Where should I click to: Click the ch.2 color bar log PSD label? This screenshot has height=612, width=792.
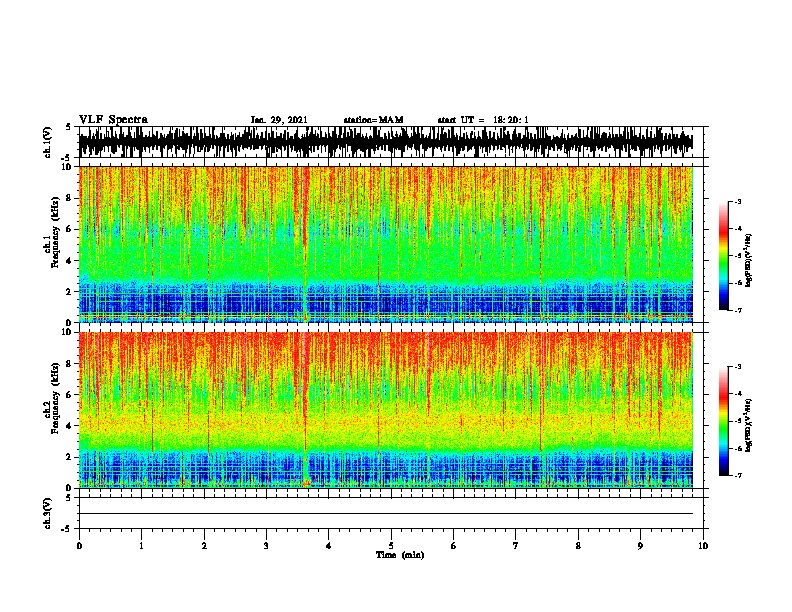click(748, 426)
